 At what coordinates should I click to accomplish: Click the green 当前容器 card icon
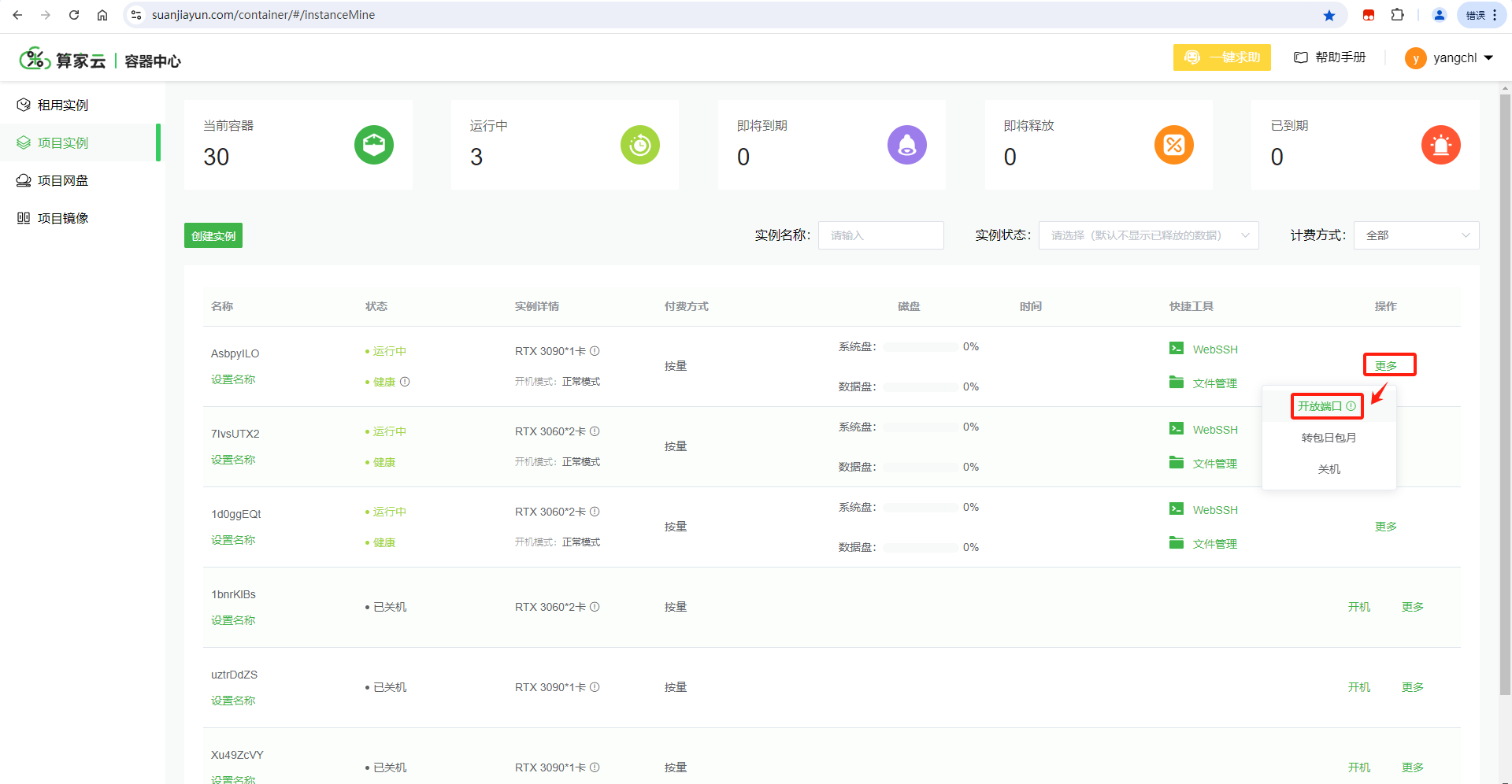tap(374, 145)
